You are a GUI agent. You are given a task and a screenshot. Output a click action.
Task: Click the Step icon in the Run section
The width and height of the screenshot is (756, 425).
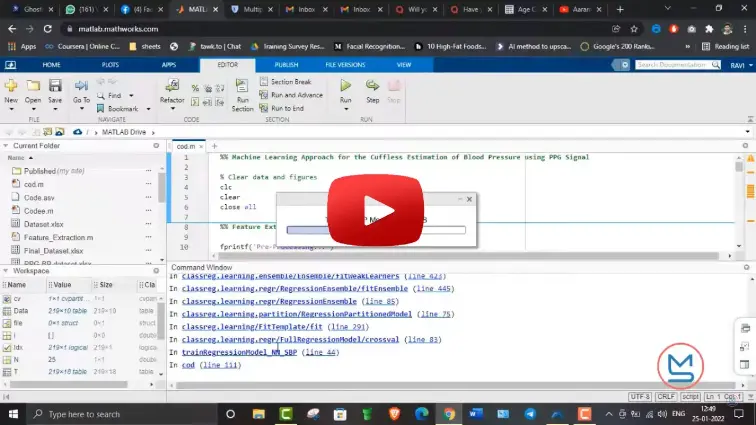(372, 89)
